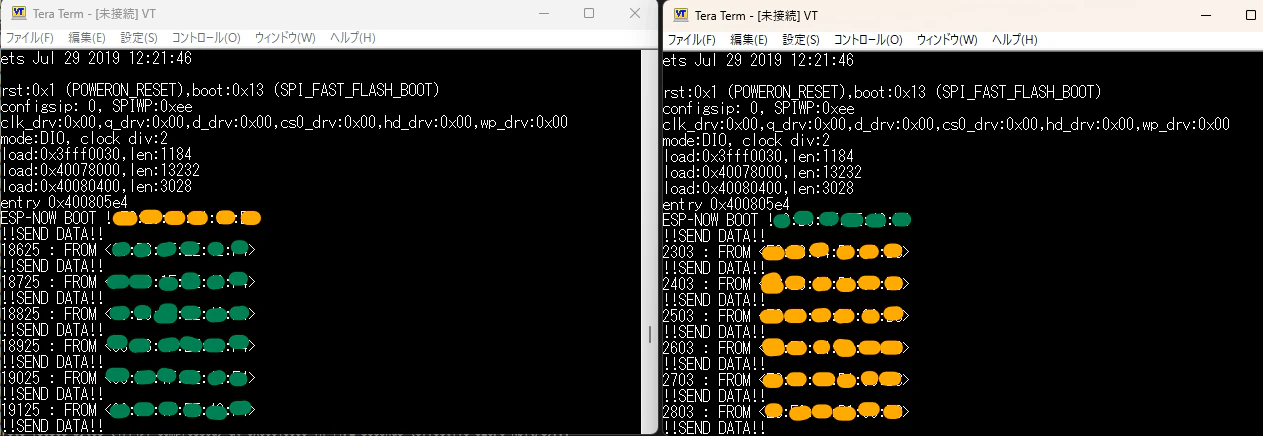1263x436 pixels.
Task: Minimize the left Tera Term window
Action: (x=543, y=13)
